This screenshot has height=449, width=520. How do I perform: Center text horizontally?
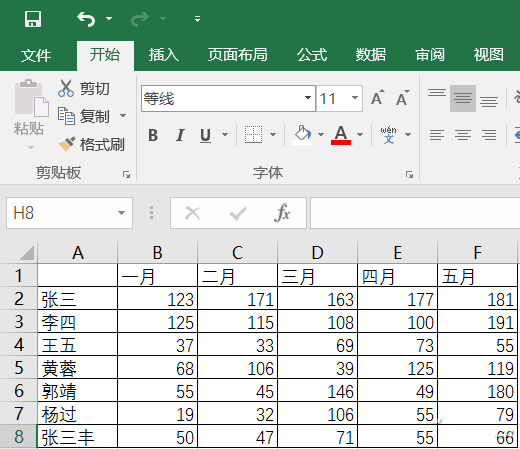point(463,135)
